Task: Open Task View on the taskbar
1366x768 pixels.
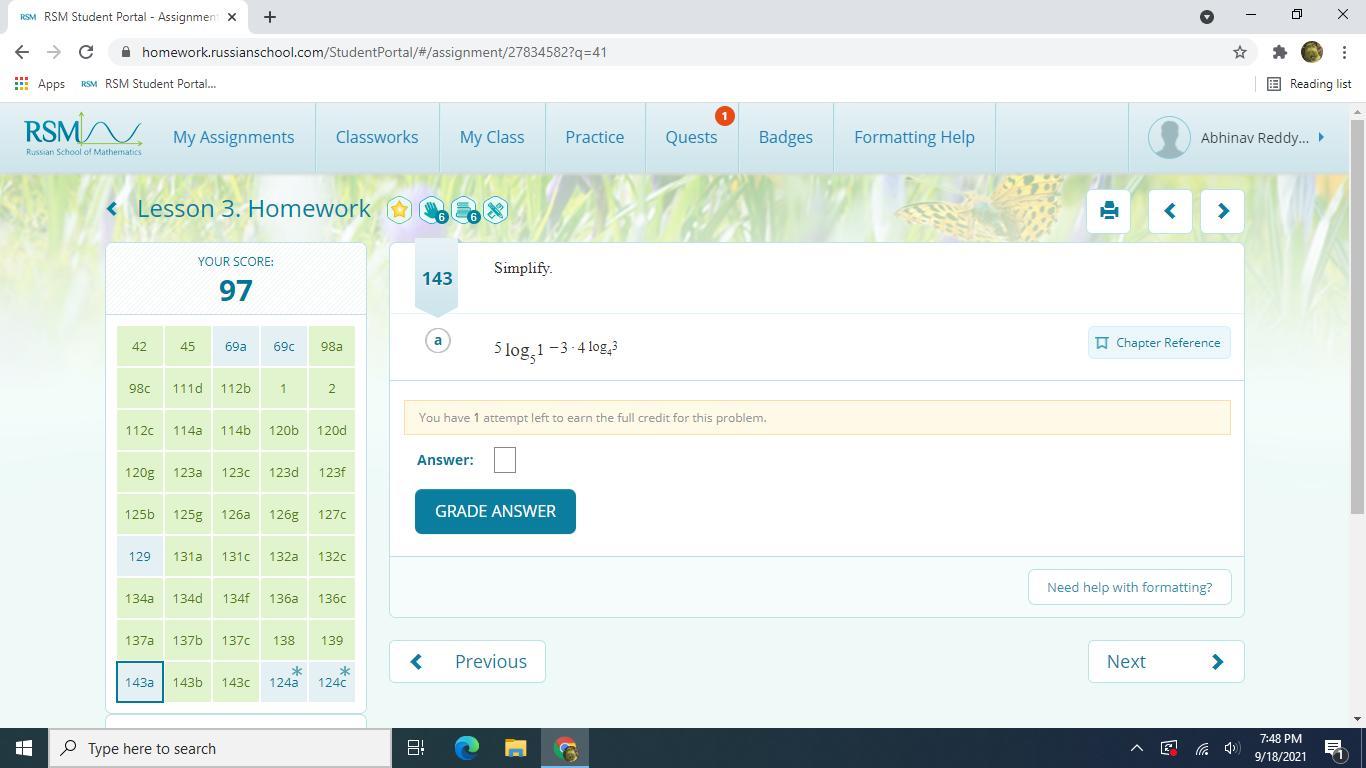Action: pos(416,748)
